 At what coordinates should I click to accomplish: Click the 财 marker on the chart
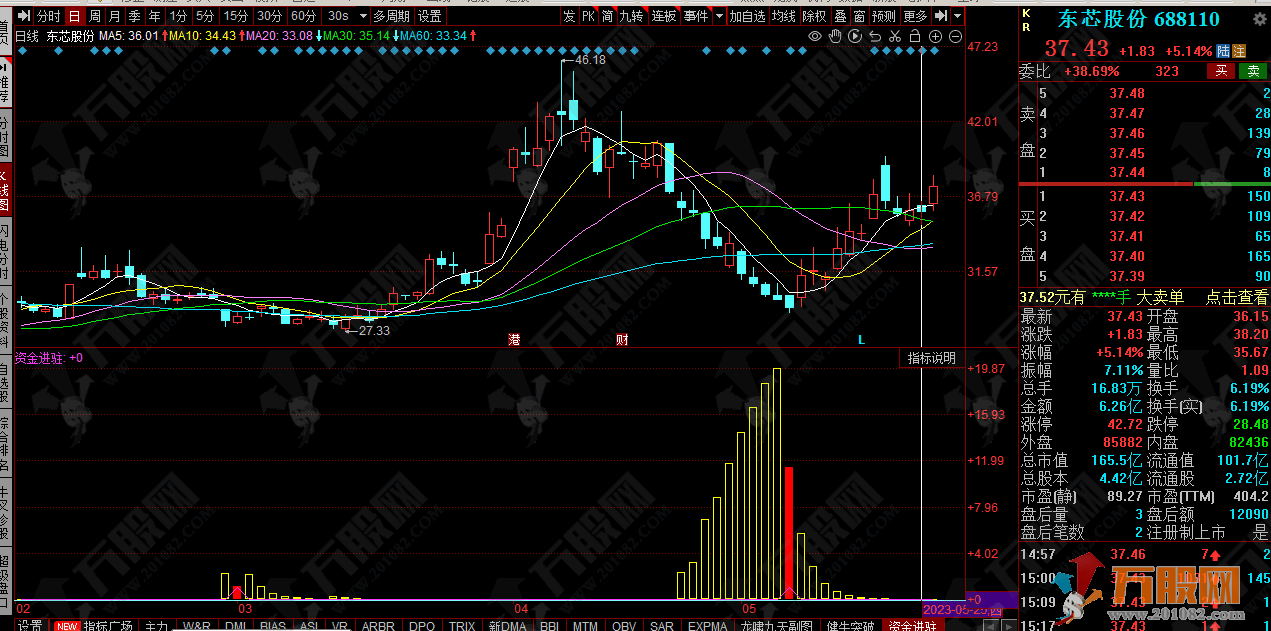click(622, 339)
